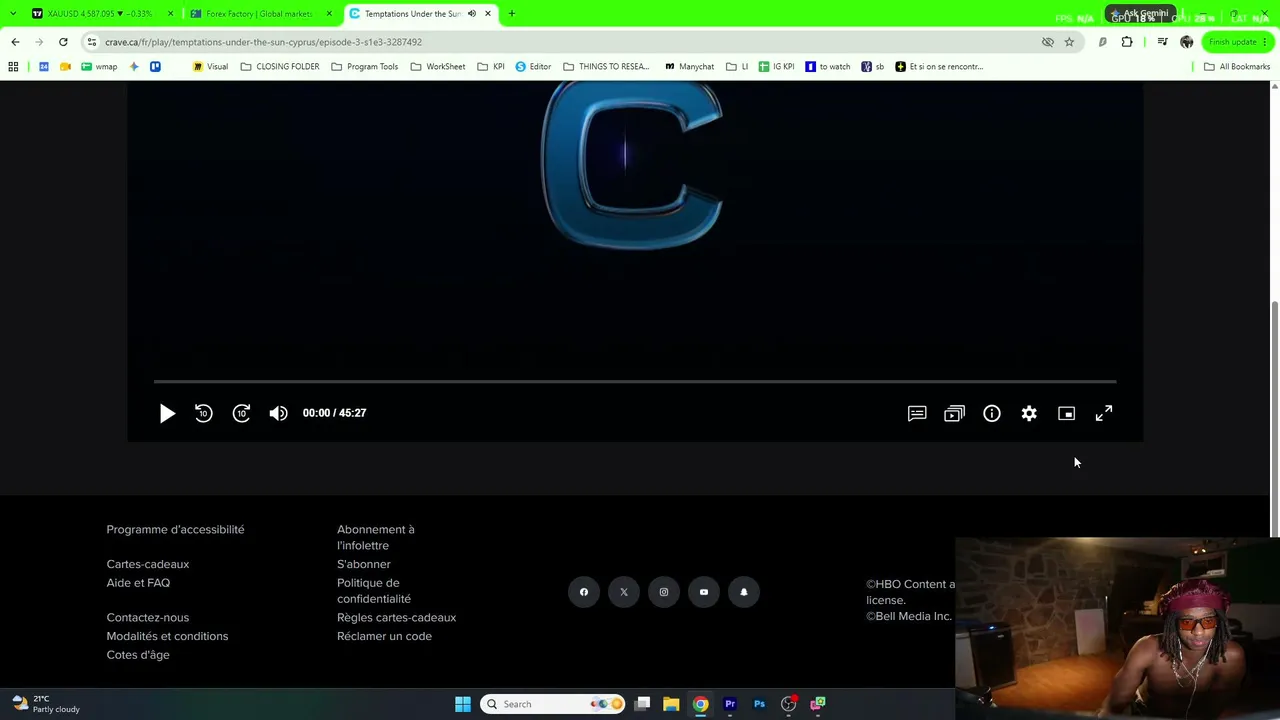Open Crave YouTube channel

point(704,592)
